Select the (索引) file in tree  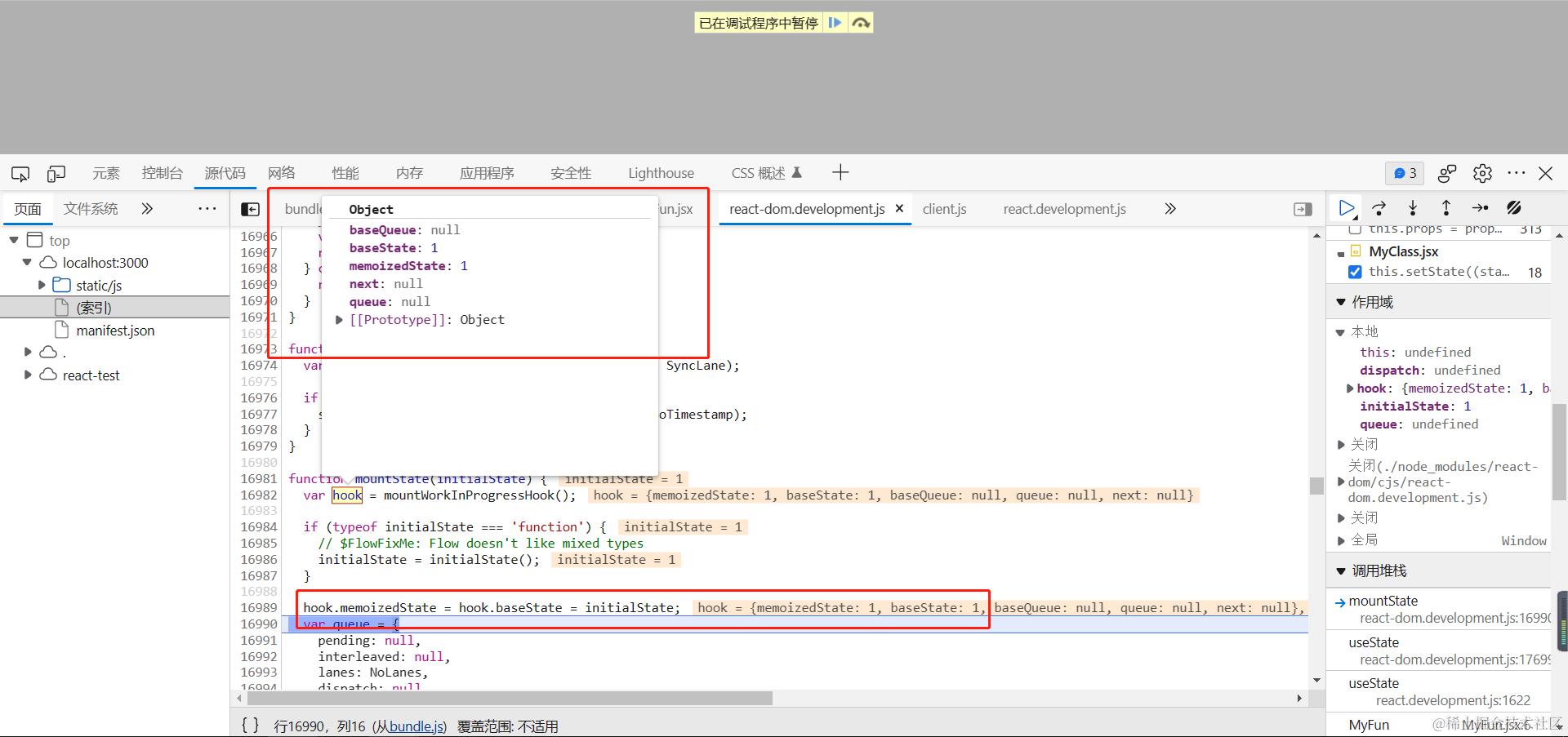[x=94, y=308]
